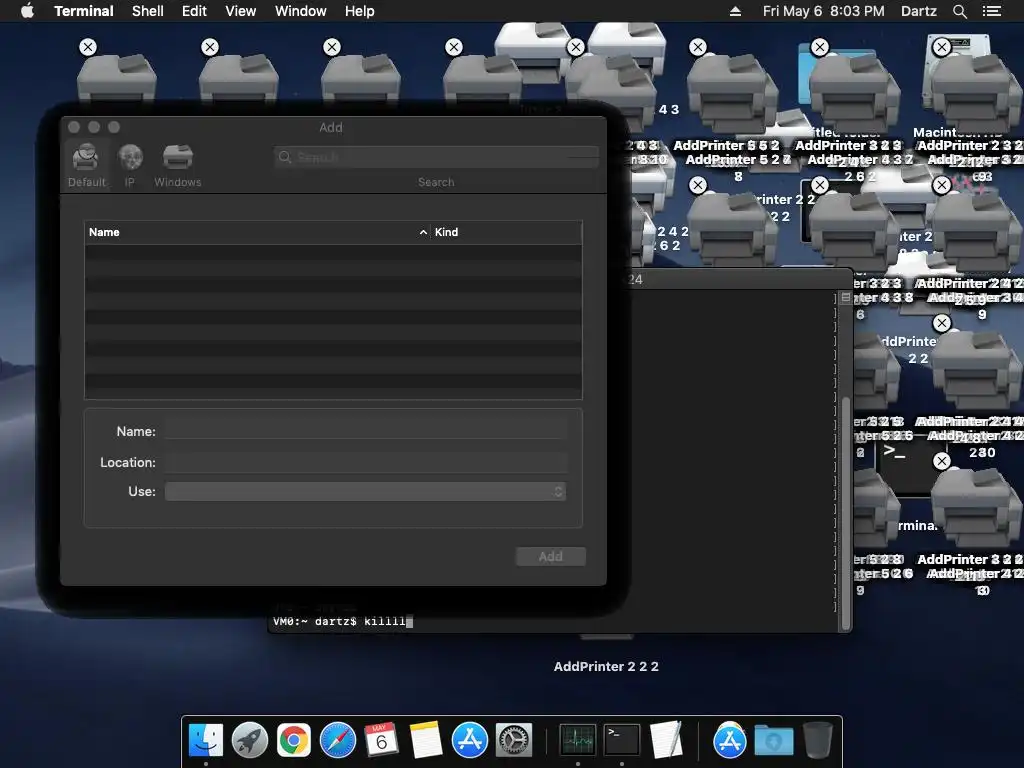1024x768 pixels.
Task: Click the date and time in menu bar
Action: 824,11
